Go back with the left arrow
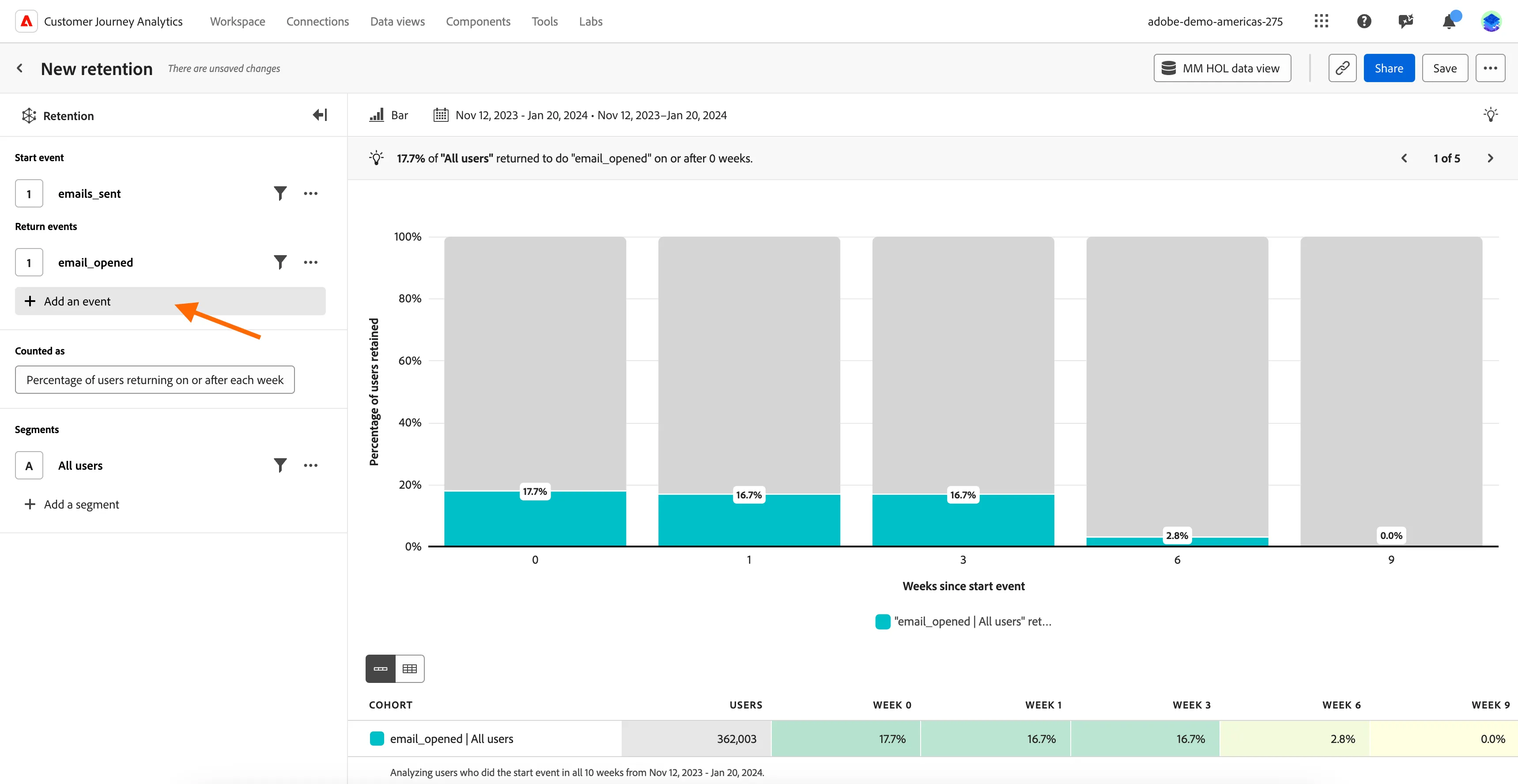The image size is (1518, 784). [20, 68]
